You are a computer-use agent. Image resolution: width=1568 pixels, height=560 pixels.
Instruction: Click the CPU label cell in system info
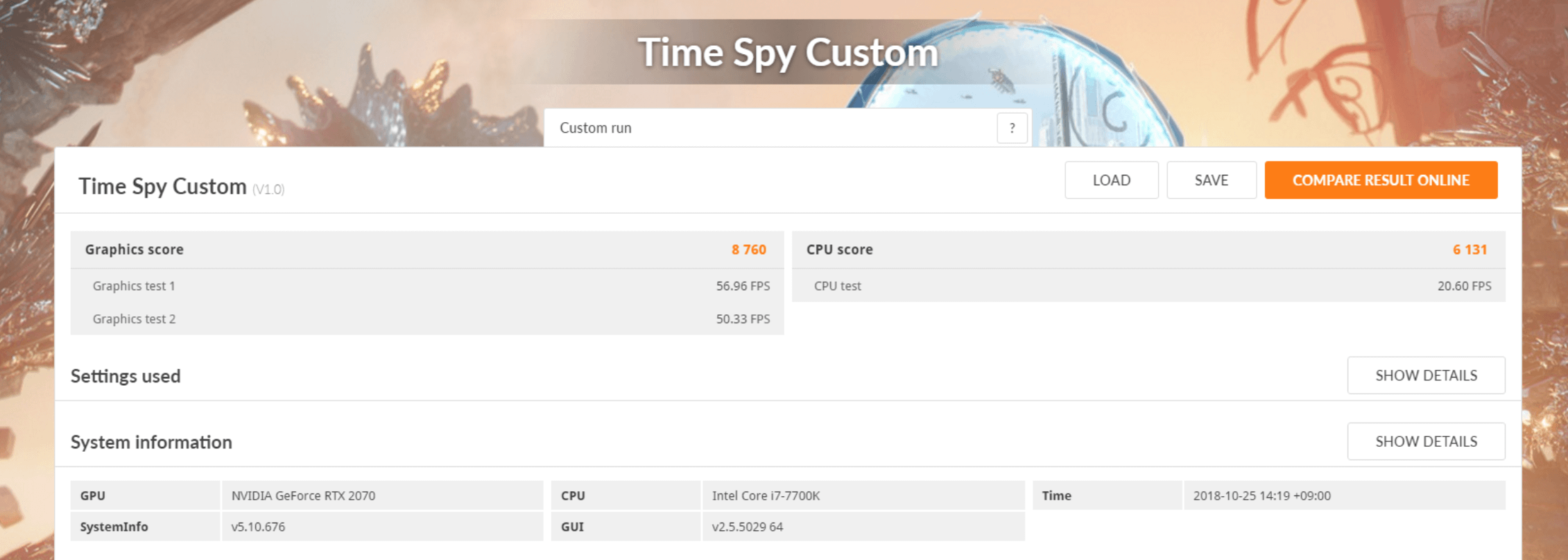[x=626, y=495]
